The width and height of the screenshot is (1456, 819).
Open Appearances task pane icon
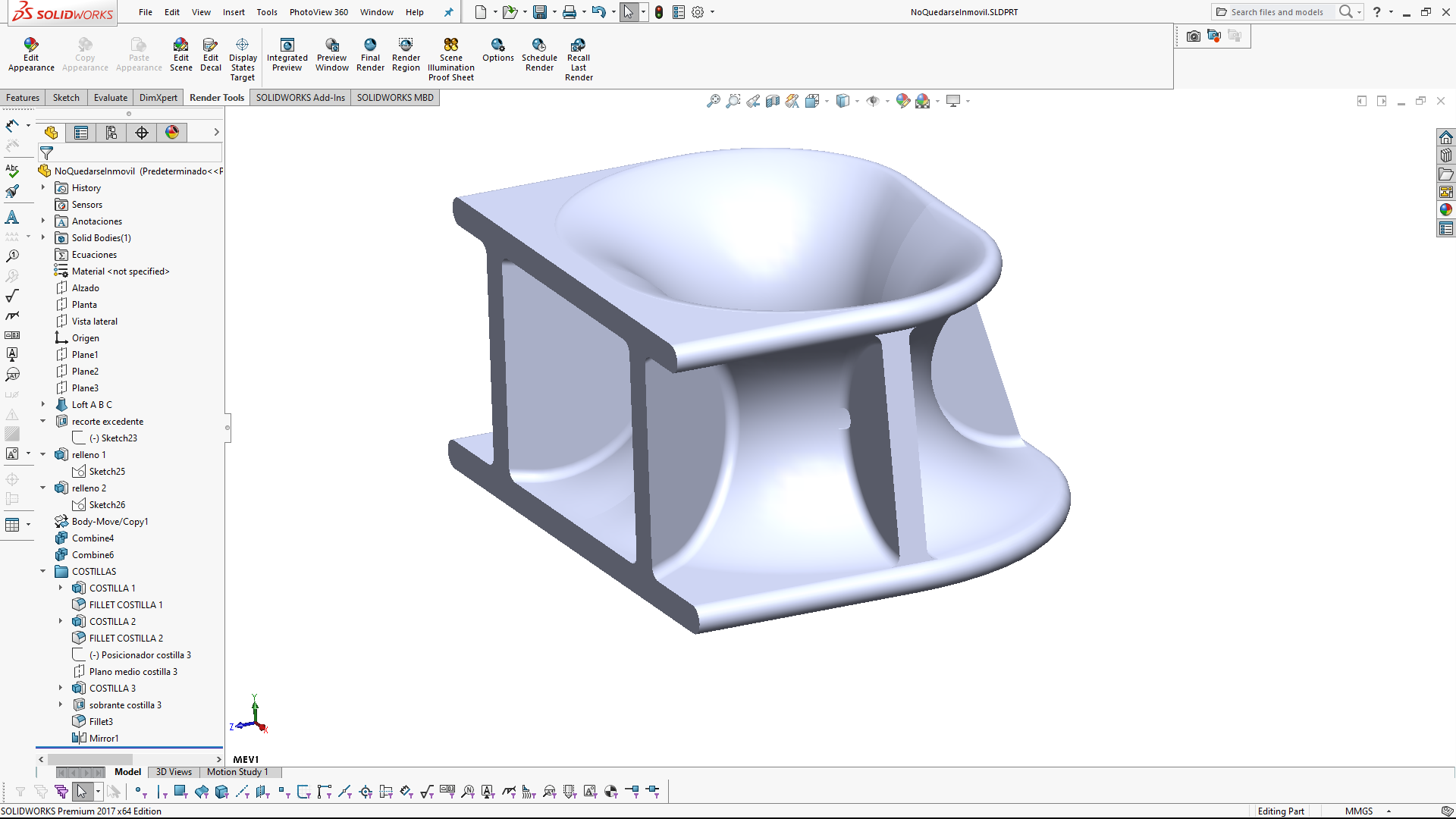tap(1446, 210)
